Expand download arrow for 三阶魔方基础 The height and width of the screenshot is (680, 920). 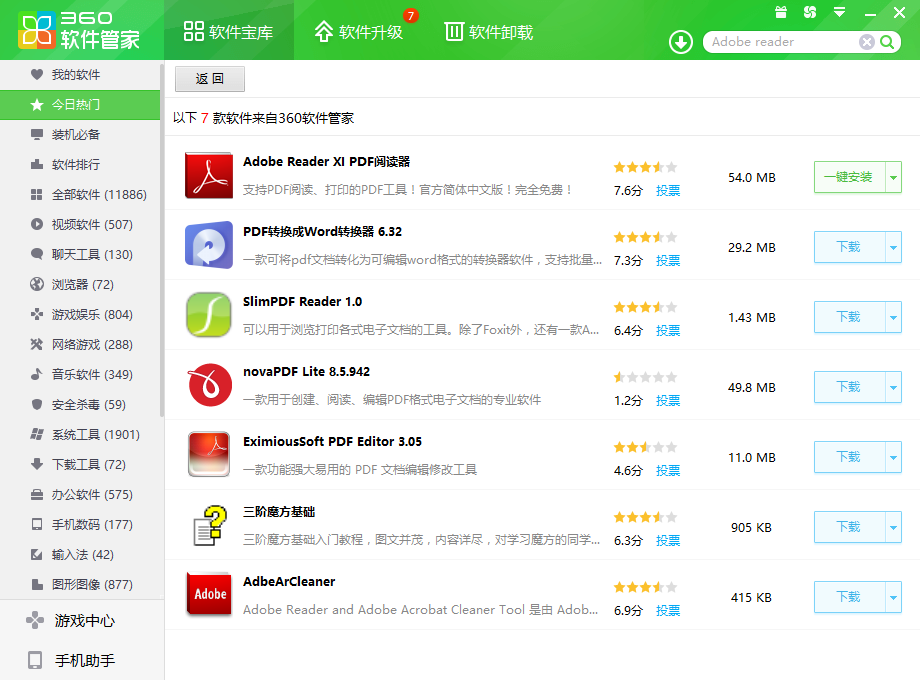point(893,527)
